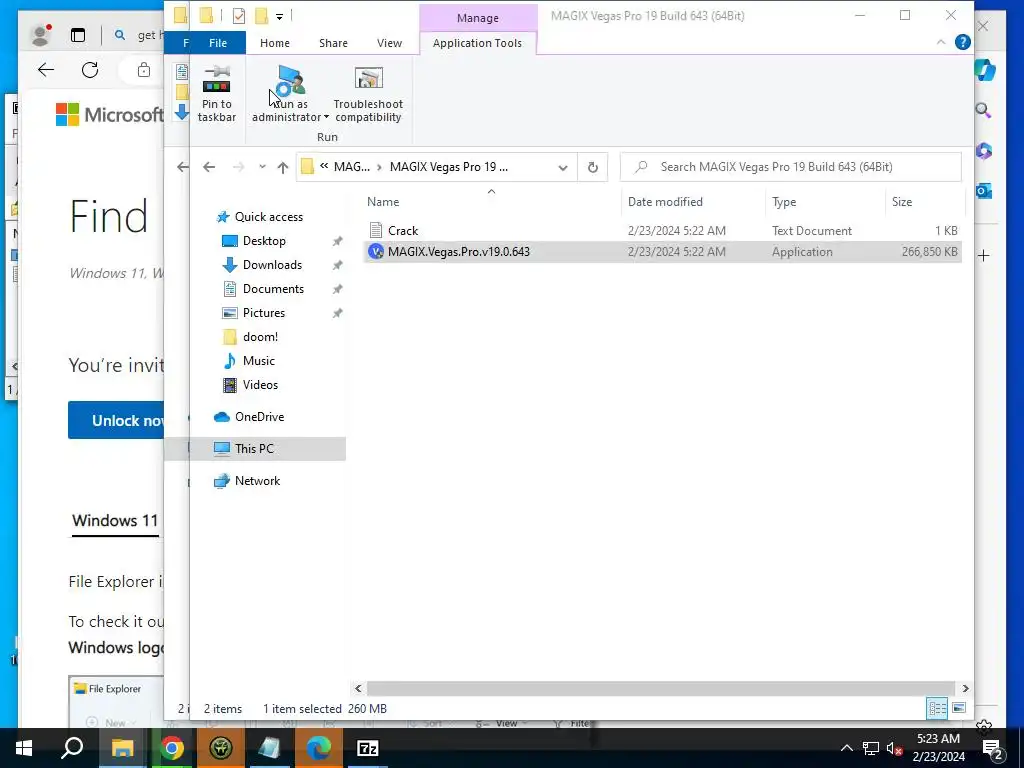Click the Manage contextual tab
Screen dimensions: 1024x768
click(x=477, y=18)
